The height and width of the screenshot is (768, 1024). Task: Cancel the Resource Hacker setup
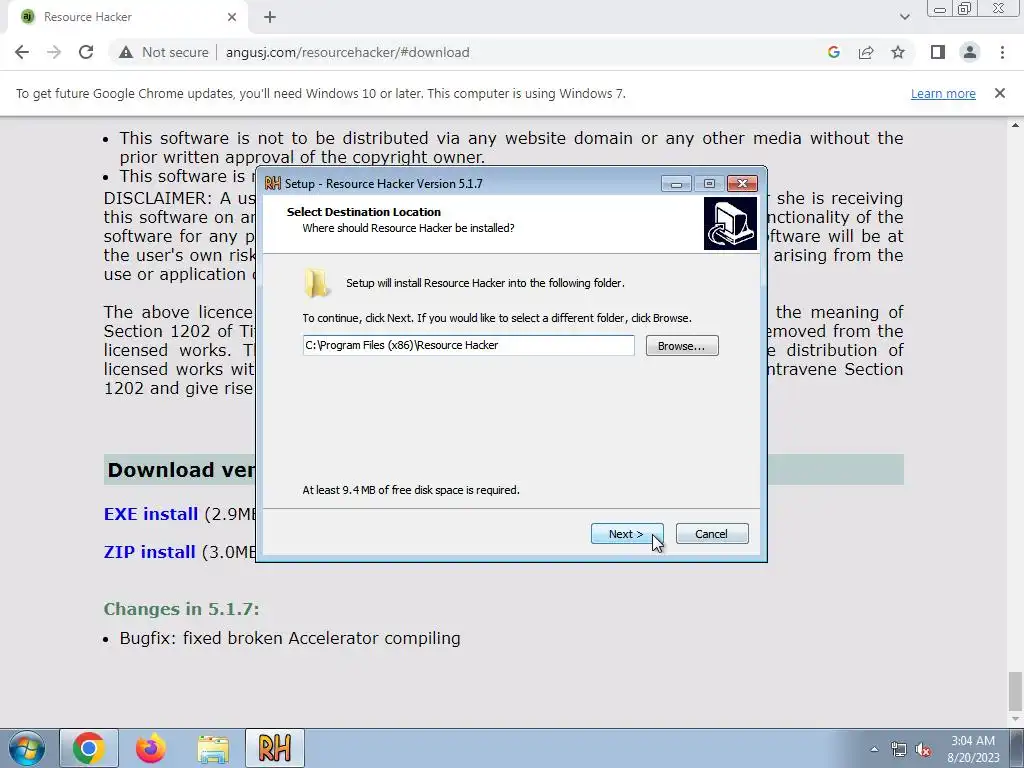pyautogui.click(x=712, y=534)
